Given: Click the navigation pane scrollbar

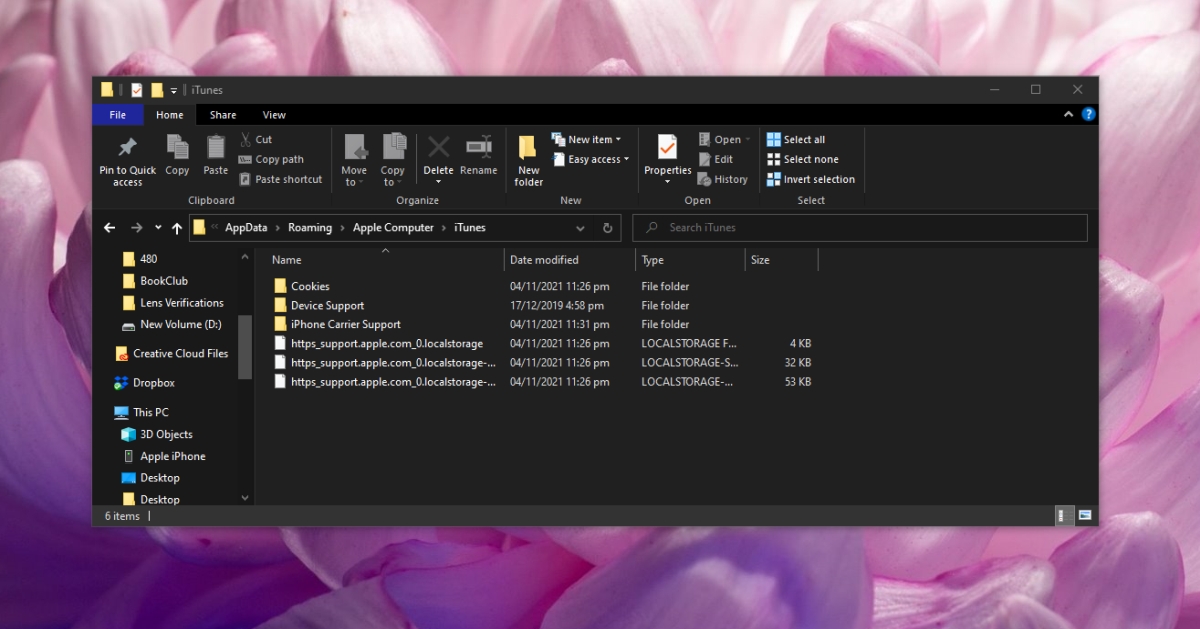Looking at the screenshot, I should pyautogui.click(x=245, y=345).
